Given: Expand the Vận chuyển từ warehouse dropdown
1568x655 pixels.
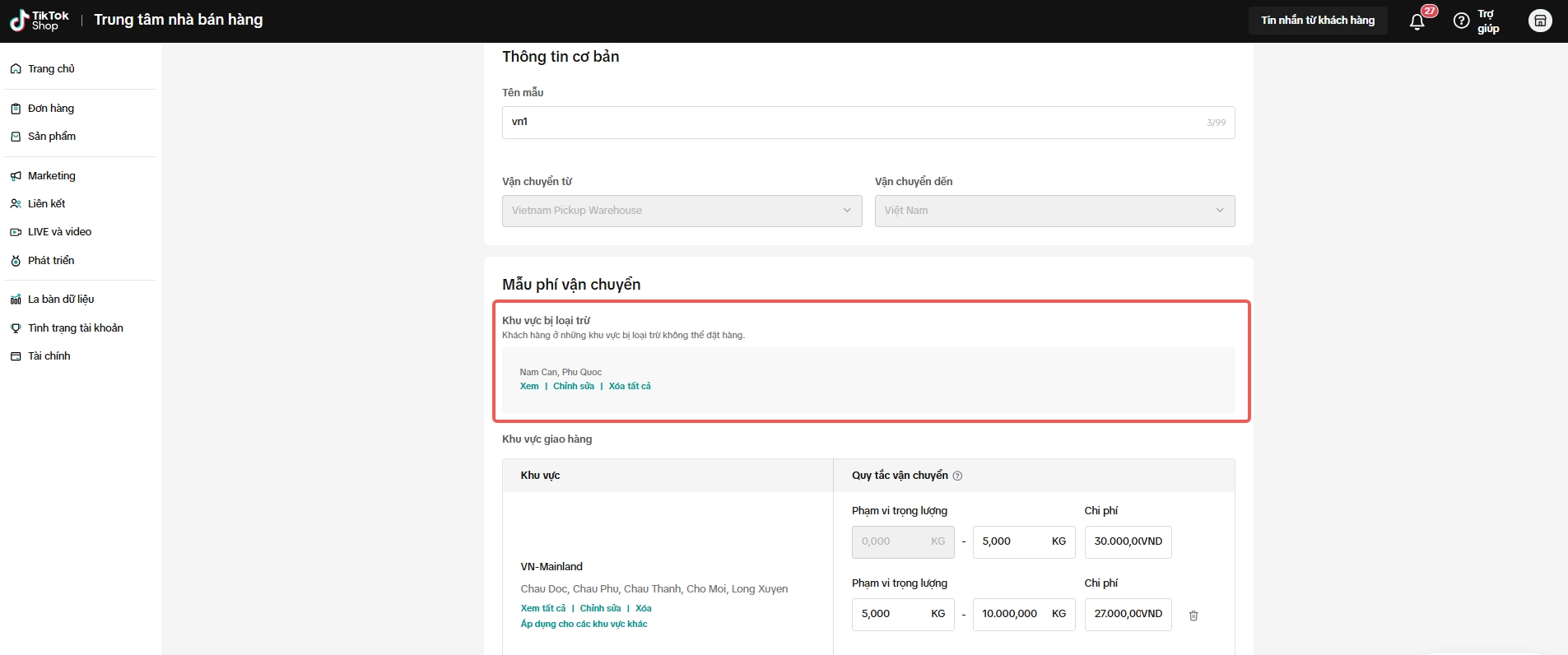Looking at the screenshot, I should point(682,211).
